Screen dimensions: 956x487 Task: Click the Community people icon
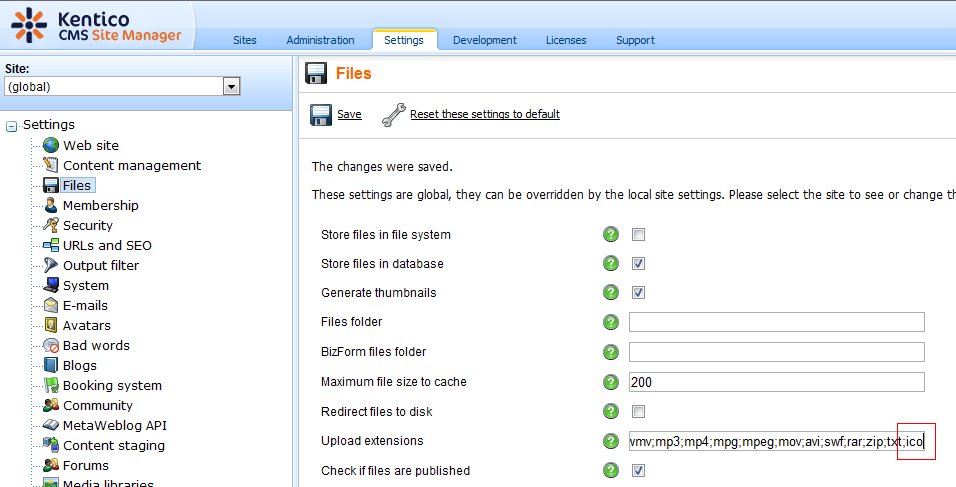point(51,405)
